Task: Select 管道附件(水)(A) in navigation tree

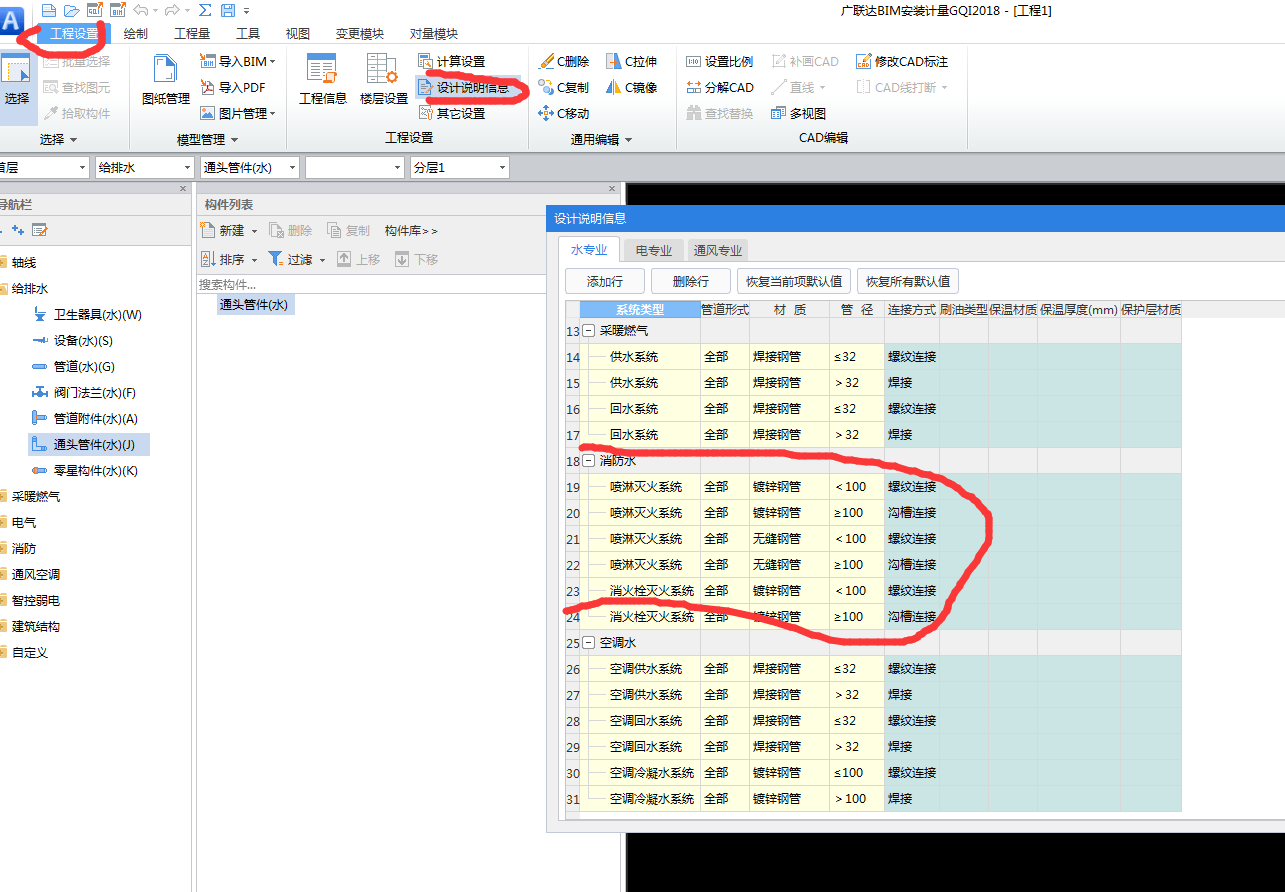Action: (84, 418)
